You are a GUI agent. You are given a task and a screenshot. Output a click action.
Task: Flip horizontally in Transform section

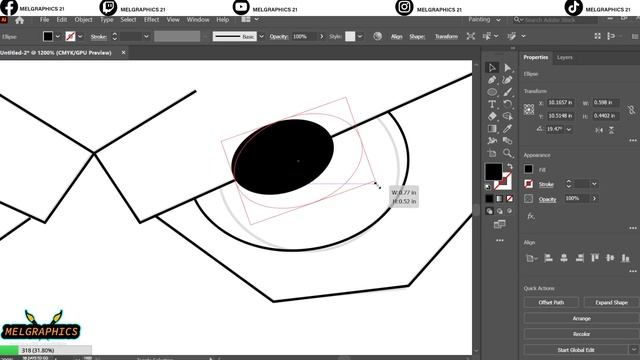click(599, 130)
